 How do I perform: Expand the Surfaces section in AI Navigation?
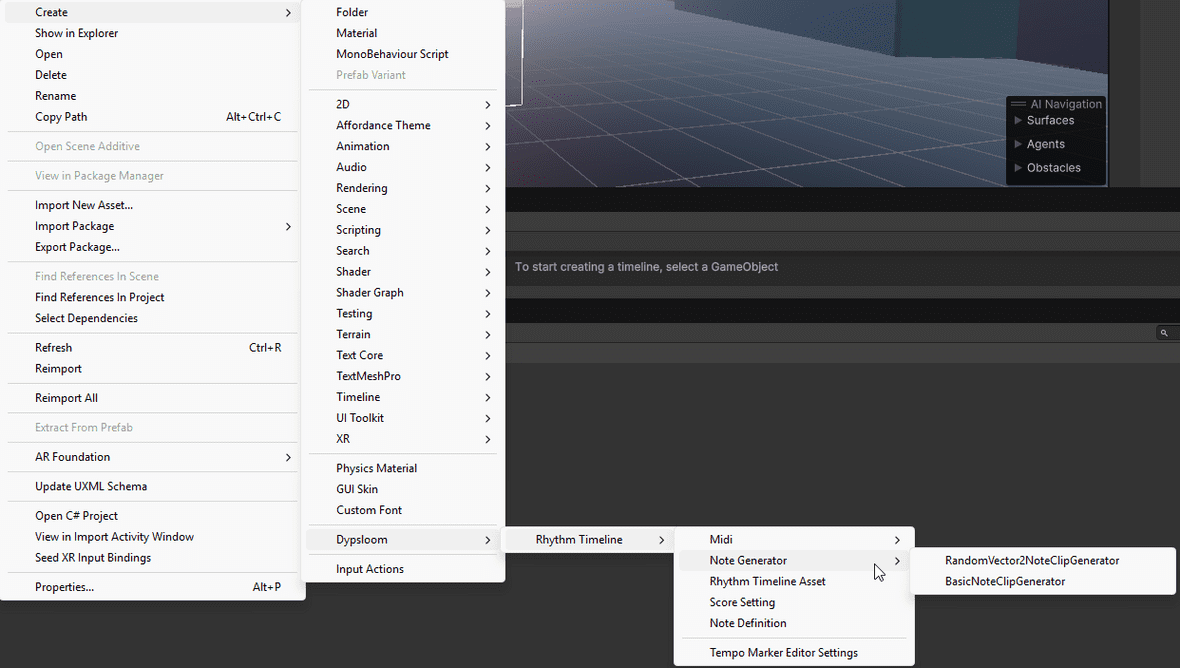point(1019,121)
